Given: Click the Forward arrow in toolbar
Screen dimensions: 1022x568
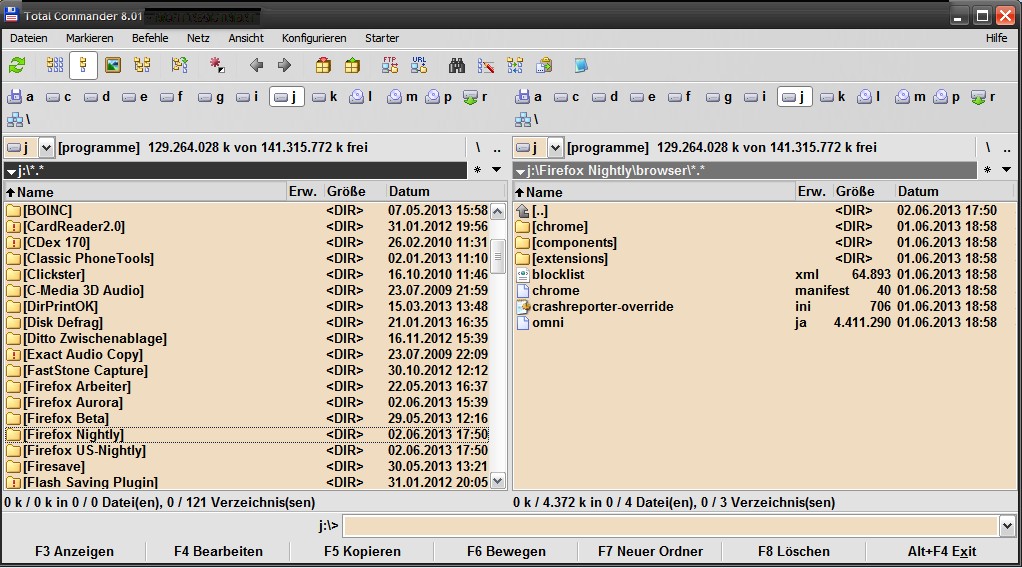Looking at the screenshot, I should point(284,66).
